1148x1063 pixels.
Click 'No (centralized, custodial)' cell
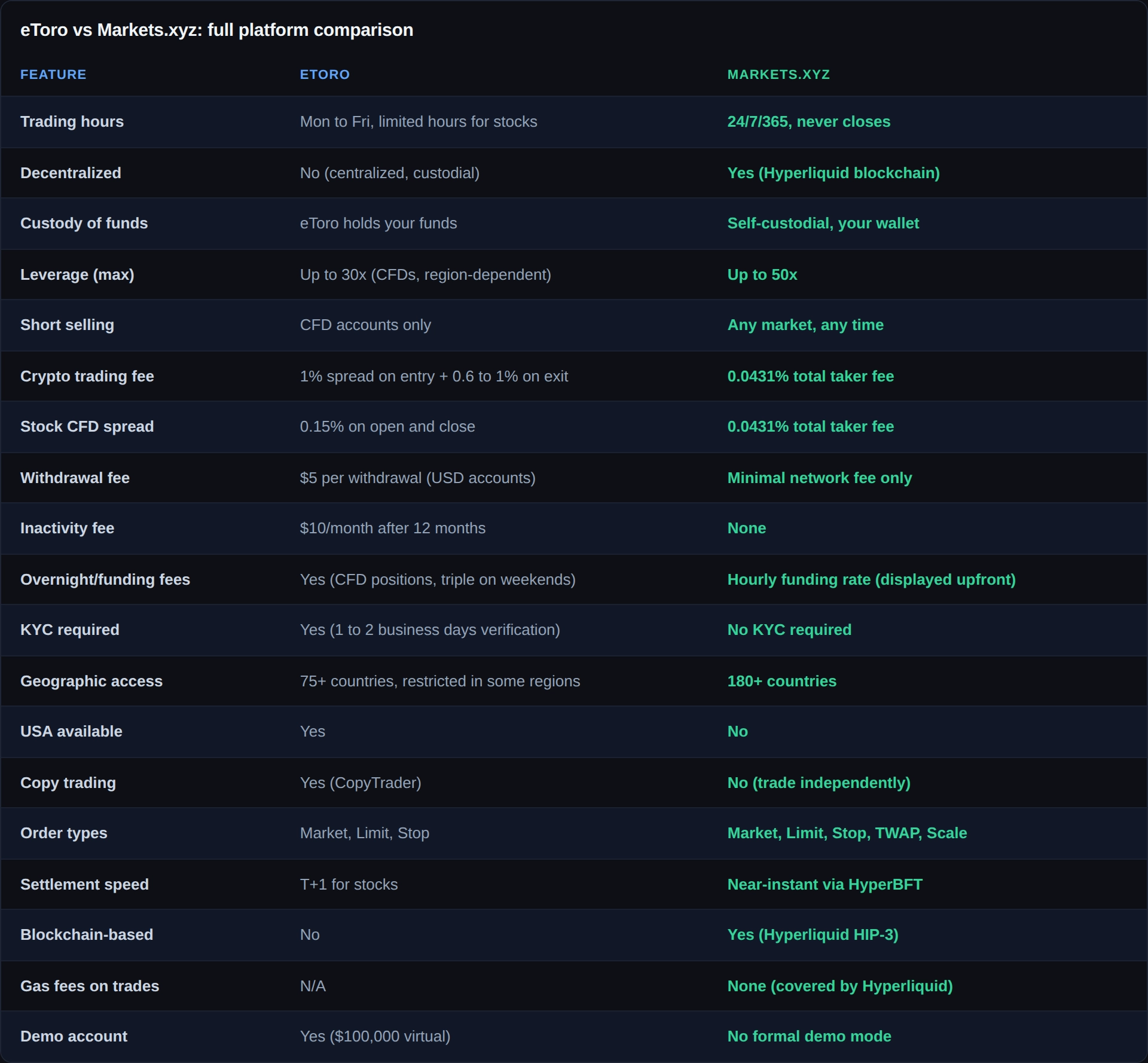tap(389, 173)
